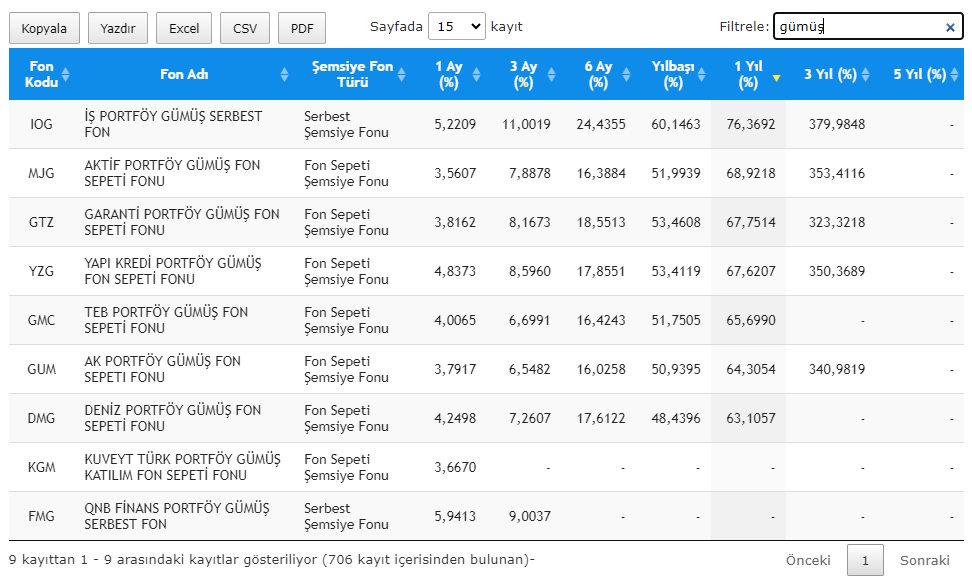Select fund code GMC

tap(42, 320)
